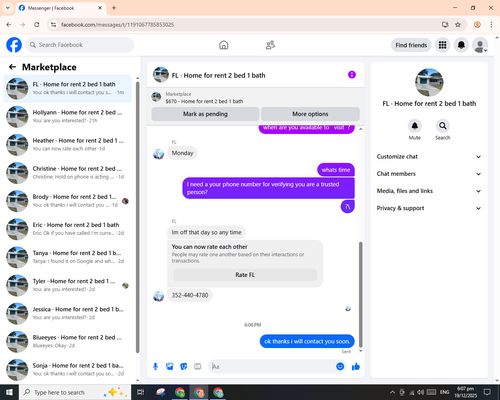Click the taskbar clock showing 6:07 pm
500x400 pixels.
click(465, 392)
